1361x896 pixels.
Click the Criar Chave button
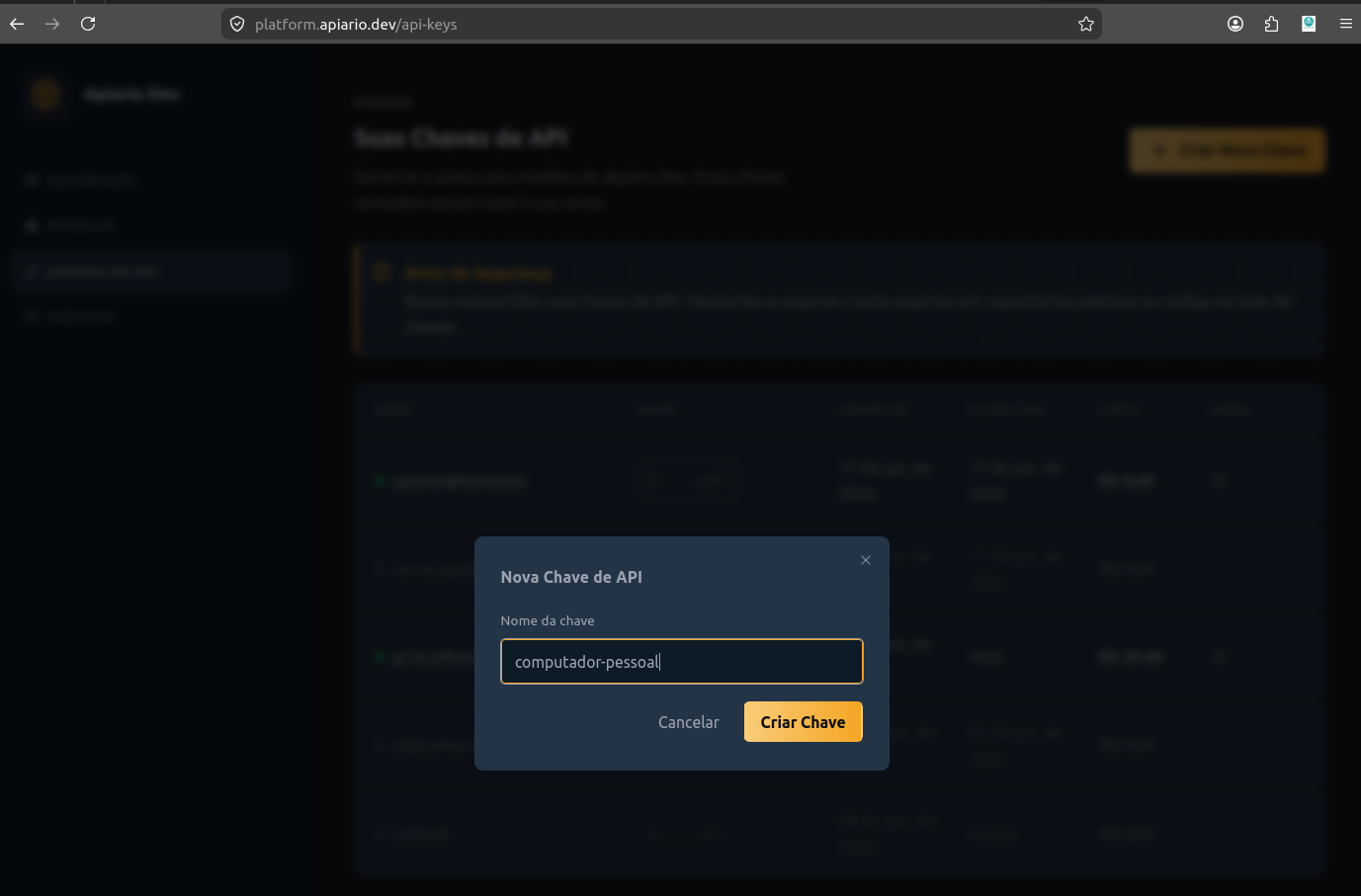click(x=803, y=721)
